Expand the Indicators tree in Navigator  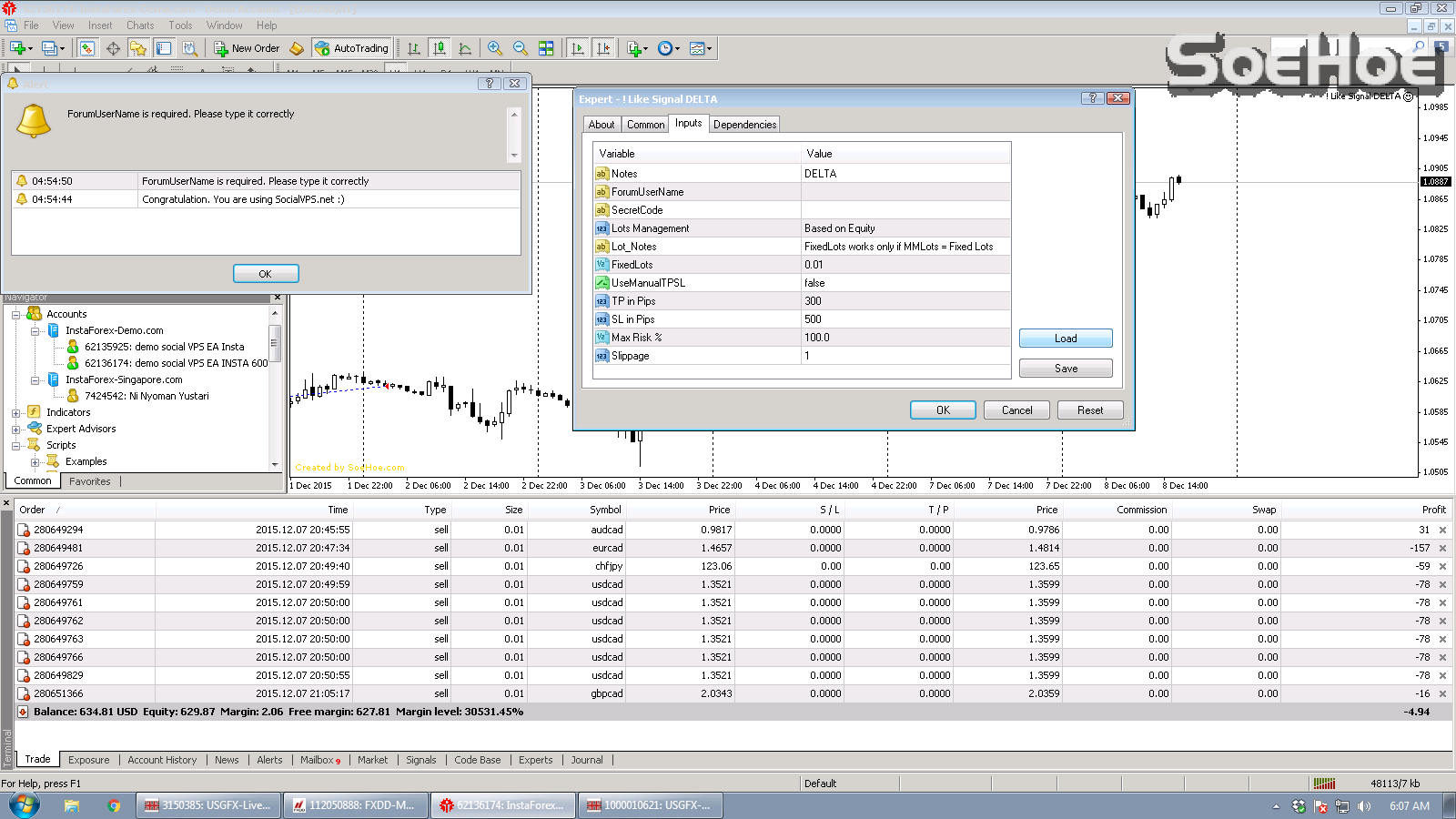click(15, 412)
